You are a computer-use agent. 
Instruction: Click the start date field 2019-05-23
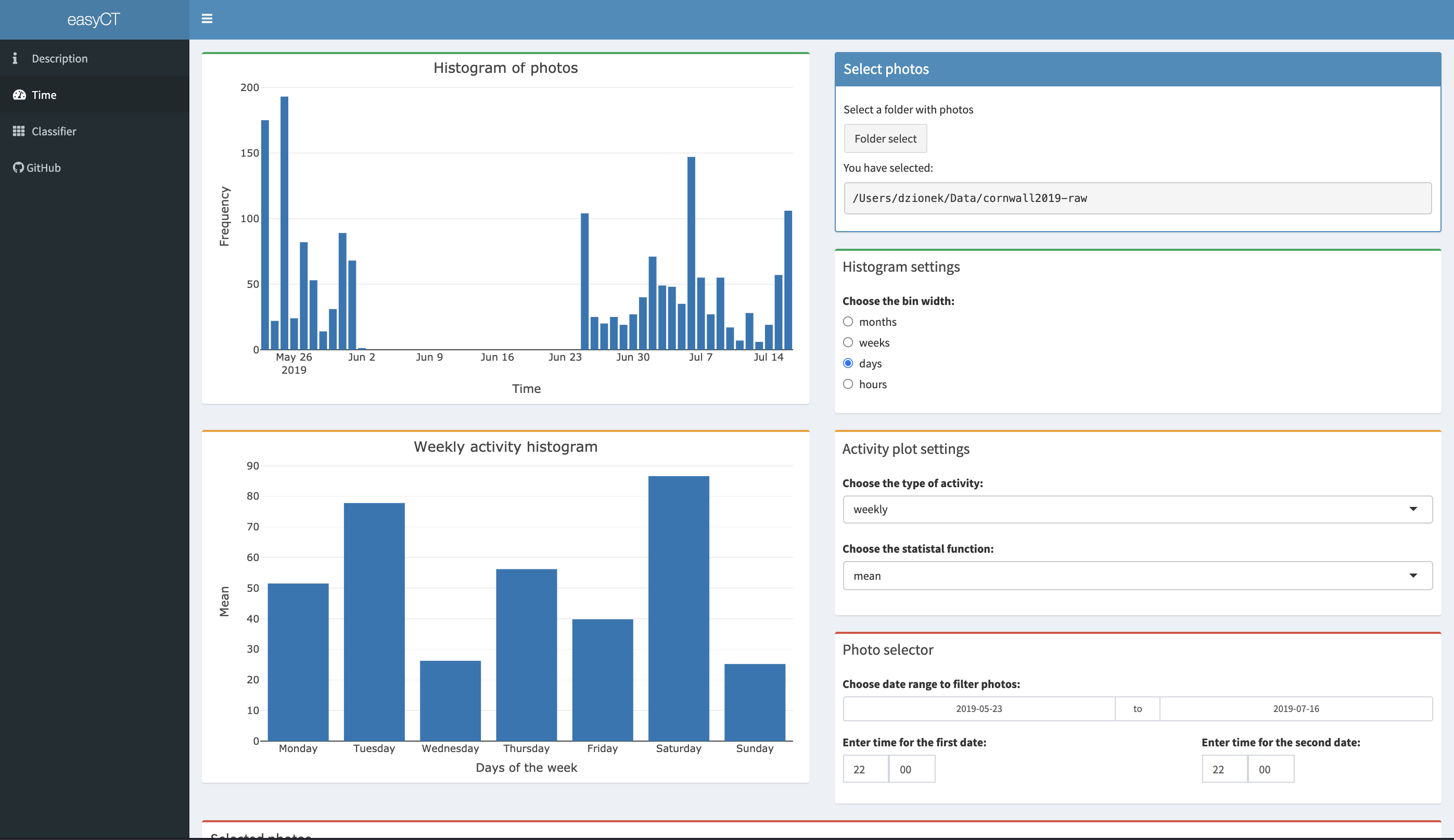coord(978,708)
